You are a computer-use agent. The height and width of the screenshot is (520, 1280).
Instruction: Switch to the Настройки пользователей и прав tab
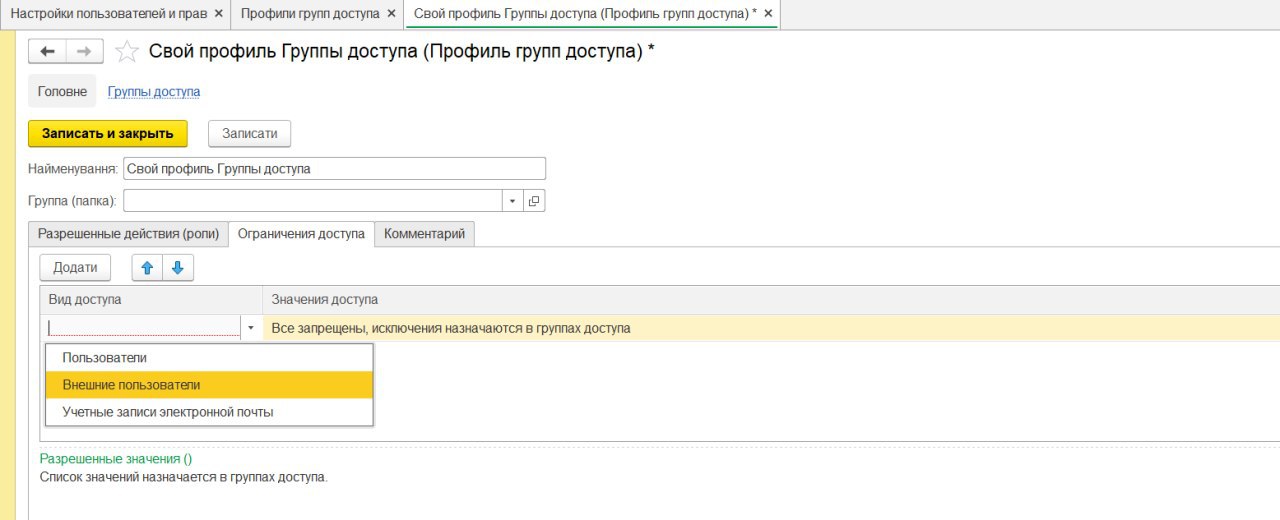pyautogui.click(x=115, y=14)
